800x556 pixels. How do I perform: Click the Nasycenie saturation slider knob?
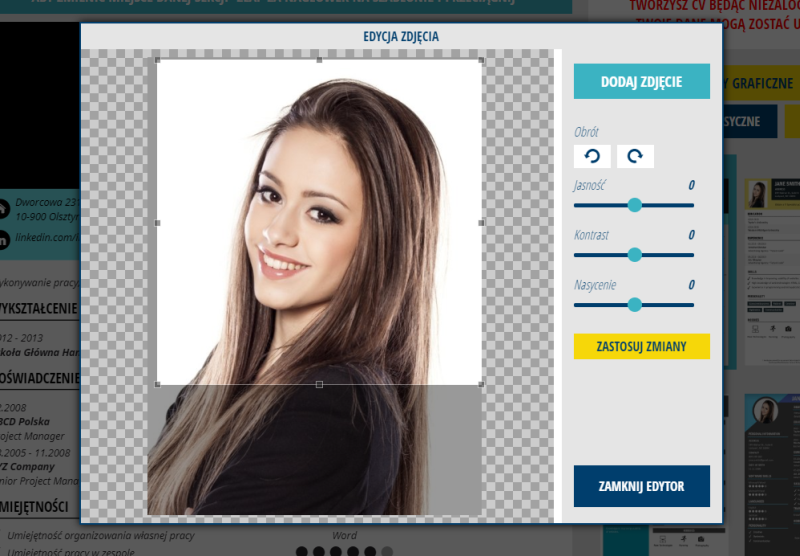point(634,304)
